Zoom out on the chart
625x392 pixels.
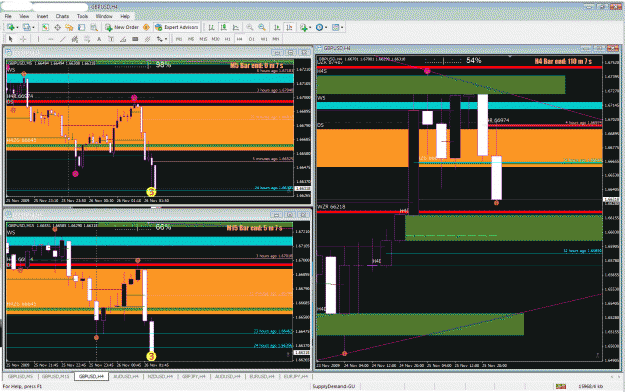pos(262,27)
